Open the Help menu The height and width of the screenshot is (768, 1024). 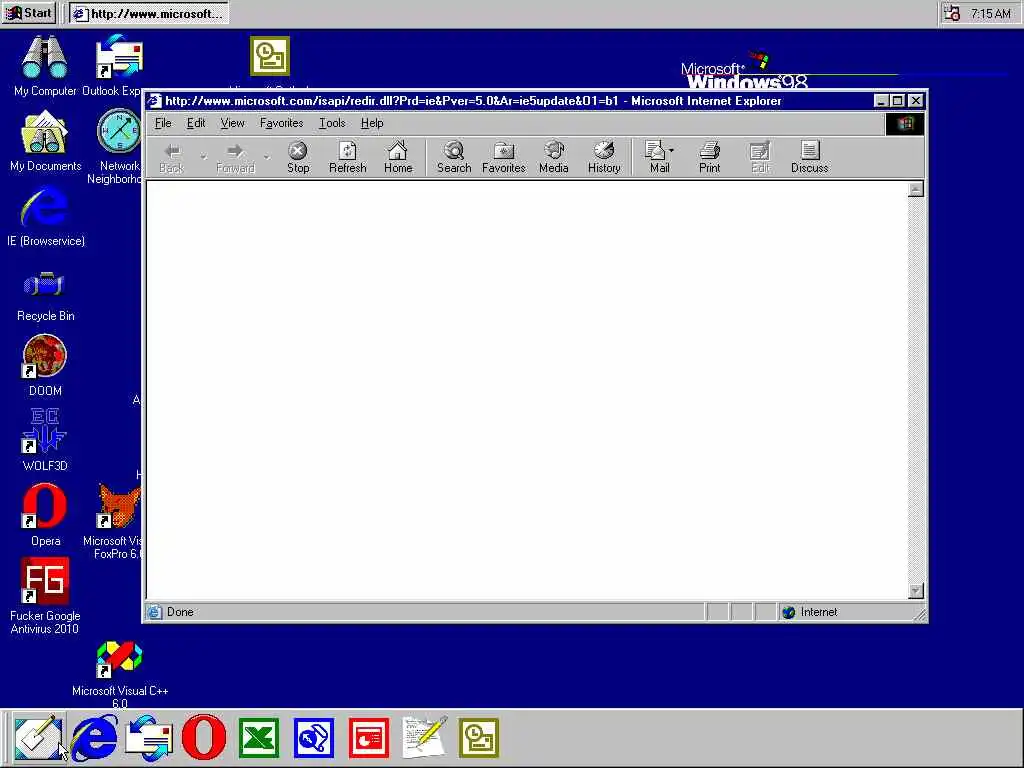point(372,123)
